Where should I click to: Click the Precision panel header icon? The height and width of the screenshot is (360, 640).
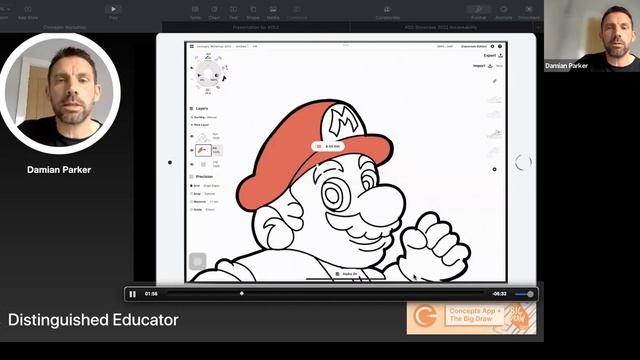point(191,177)
